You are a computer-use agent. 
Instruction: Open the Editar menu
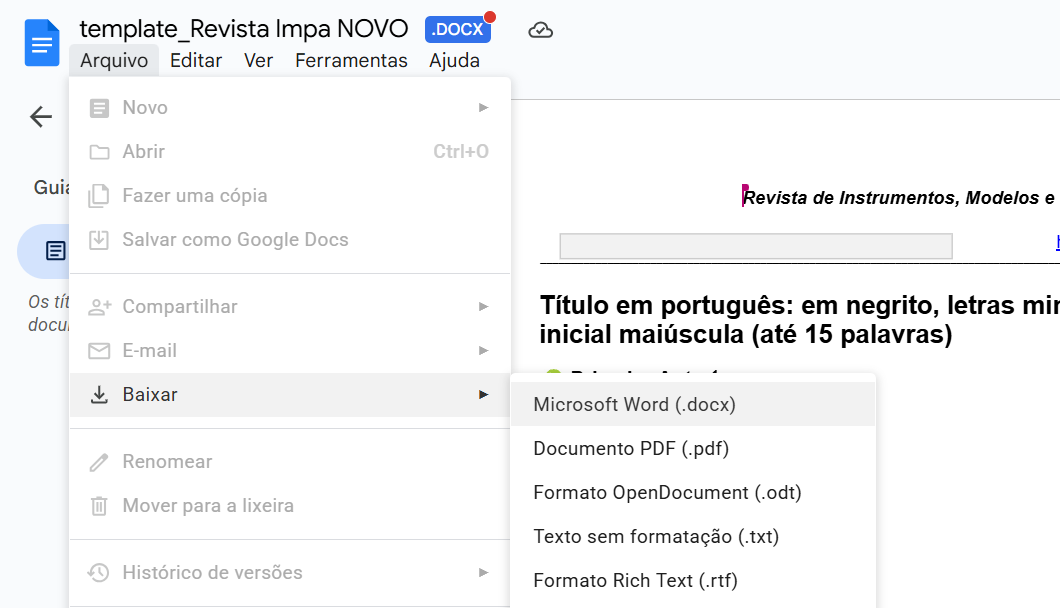[x=196, y=61]
